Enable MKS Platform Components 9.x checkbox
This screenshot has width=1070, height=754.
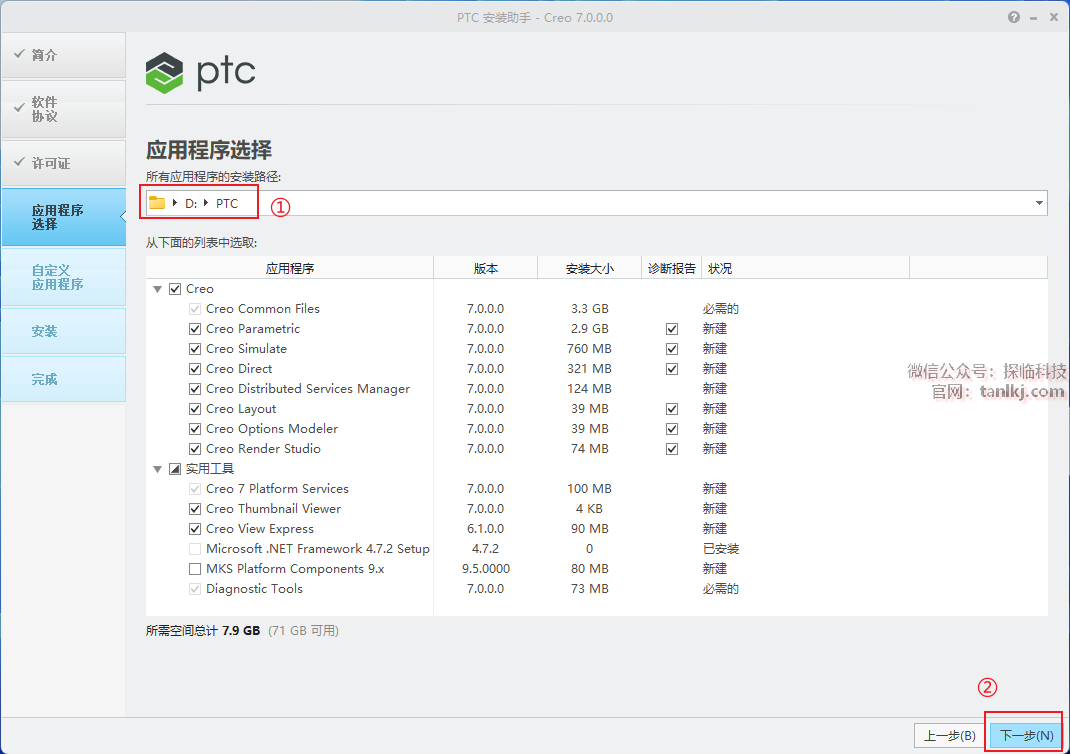point(195,569)
